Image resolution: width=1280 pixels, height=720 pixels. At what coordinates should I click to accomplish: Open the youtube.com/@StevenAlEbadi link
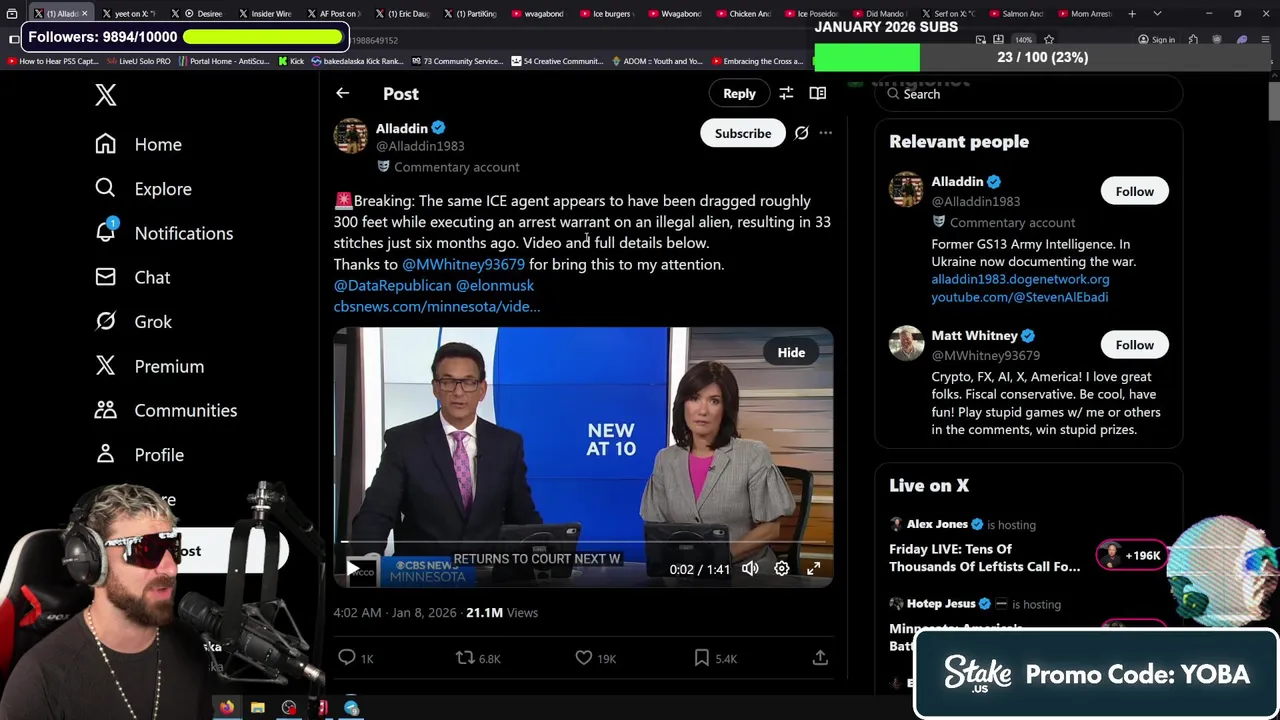tap(1019, 297)
